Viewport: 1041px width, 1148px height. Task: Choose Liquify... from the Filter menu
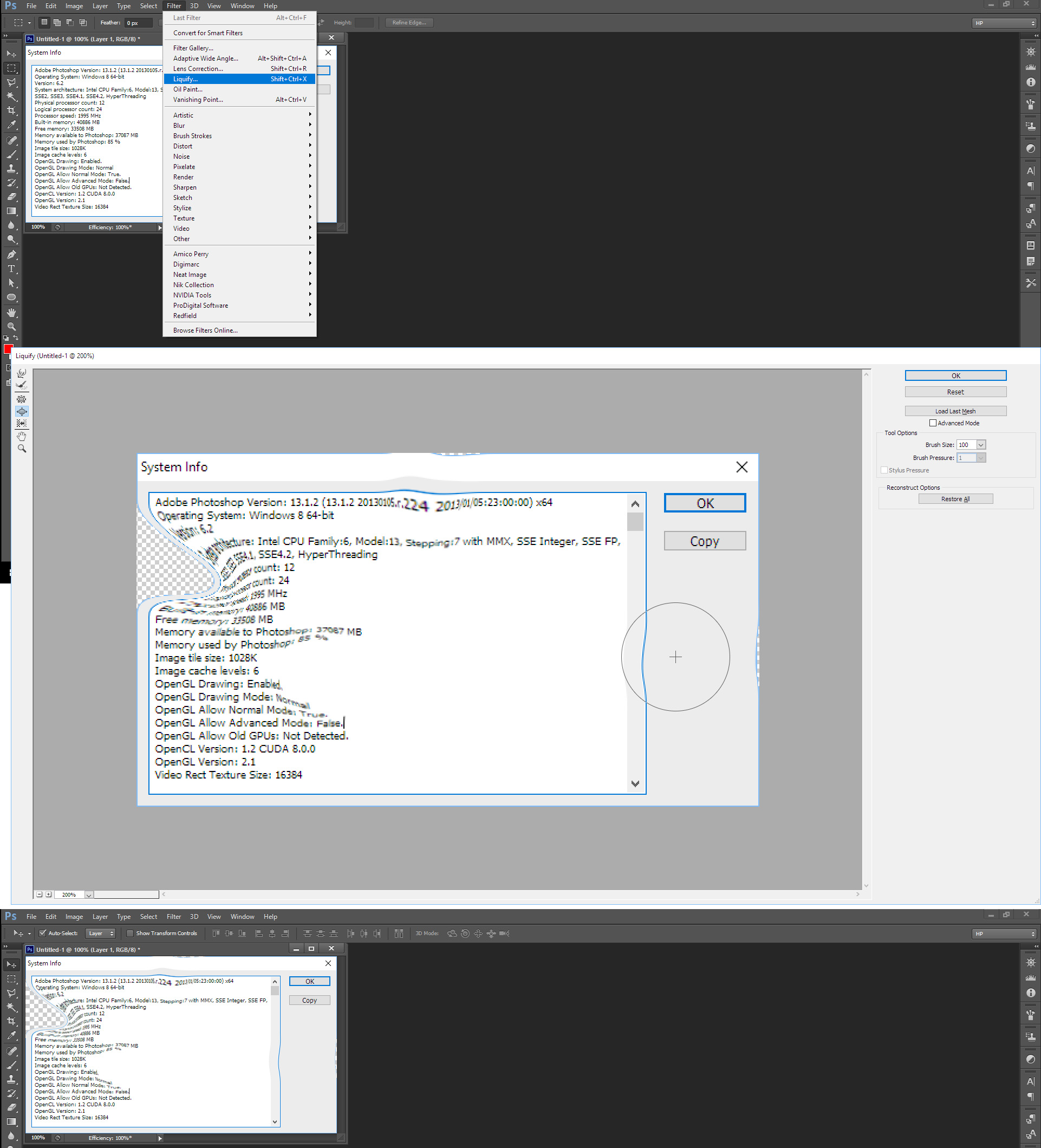pos(239,79)
